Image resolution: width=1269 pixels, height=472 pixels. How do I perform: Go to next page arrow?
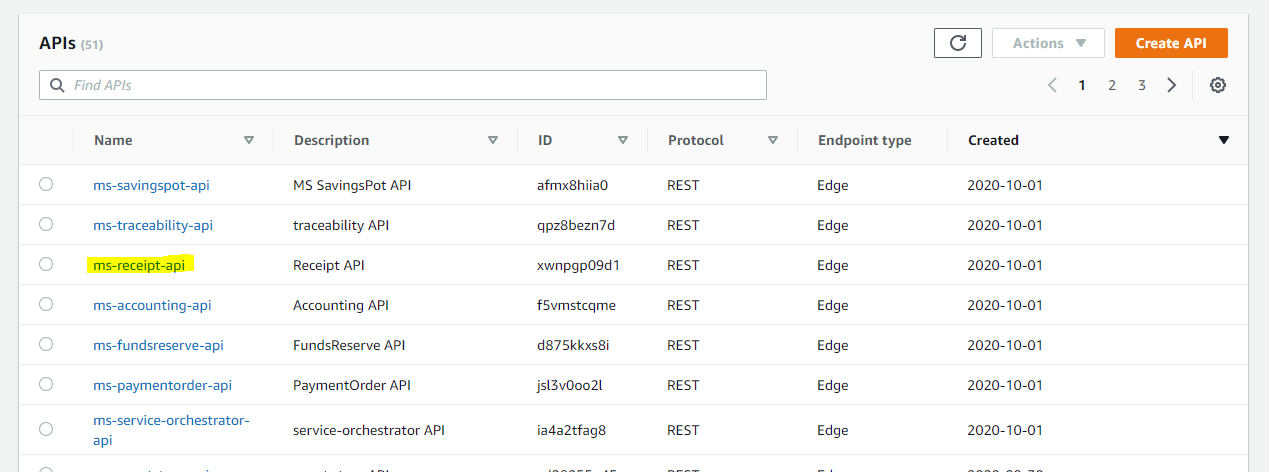(x=1171, y=85)
